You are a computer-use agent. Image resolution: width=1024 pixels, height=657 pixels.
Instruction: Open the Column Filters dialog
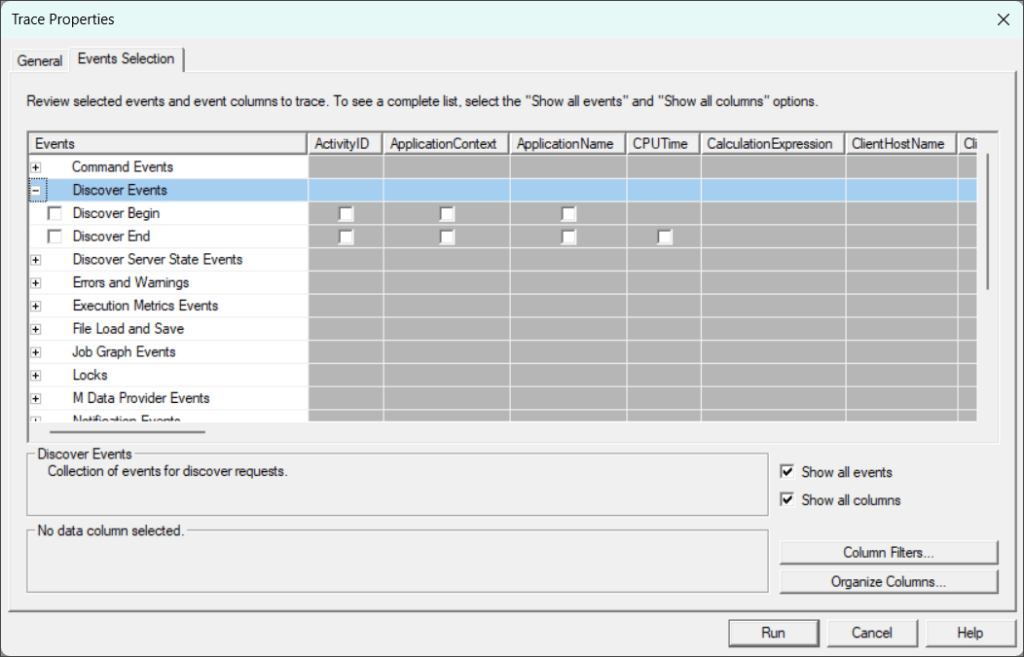coord(888,552)
